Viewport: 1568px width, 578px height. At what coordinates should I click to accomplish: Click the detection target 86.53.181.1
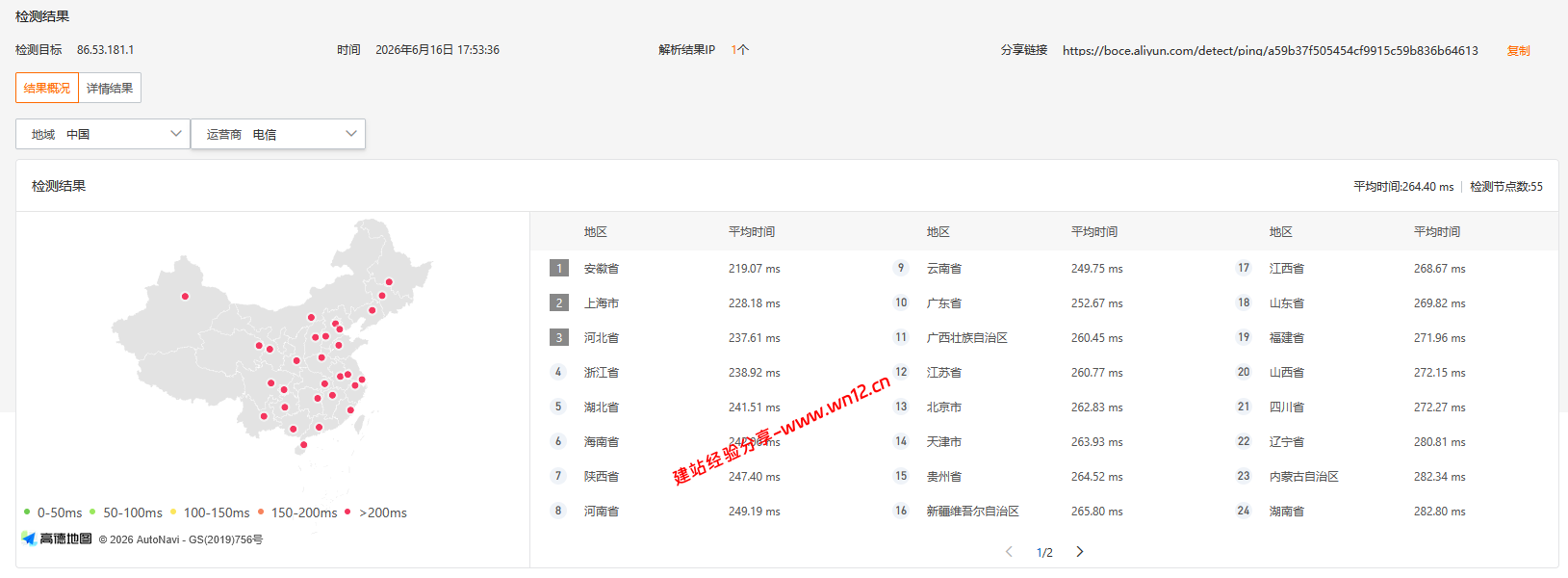pos(105,50)
